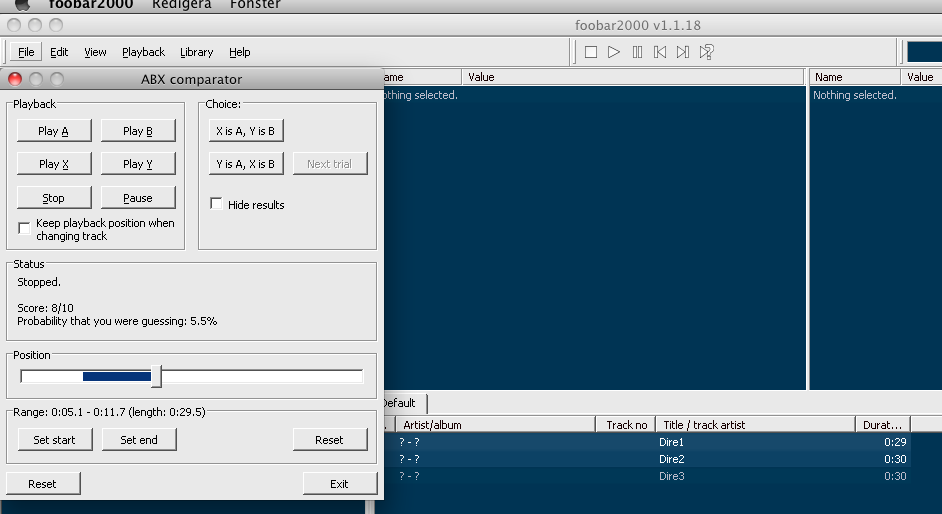The height and width of the screenshot is (514, 942).
Task: Click the Stop icon in foobar2000 toolbar
Action: point(591,52)
